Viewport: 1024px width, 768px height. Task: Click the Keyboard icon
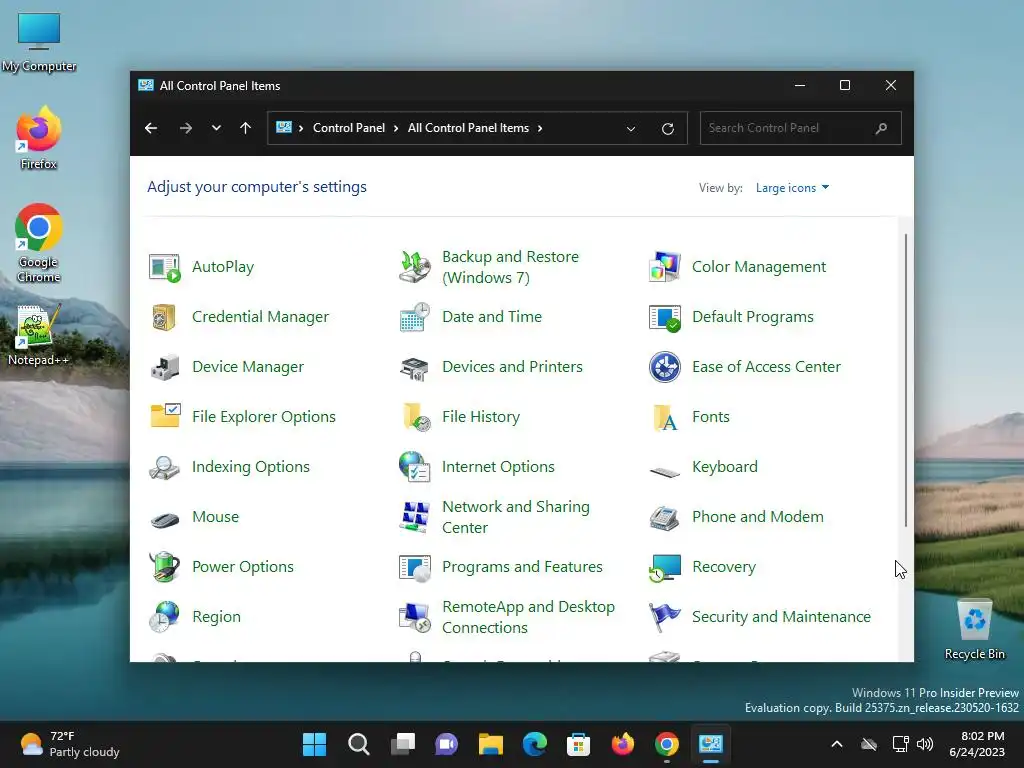665,472
